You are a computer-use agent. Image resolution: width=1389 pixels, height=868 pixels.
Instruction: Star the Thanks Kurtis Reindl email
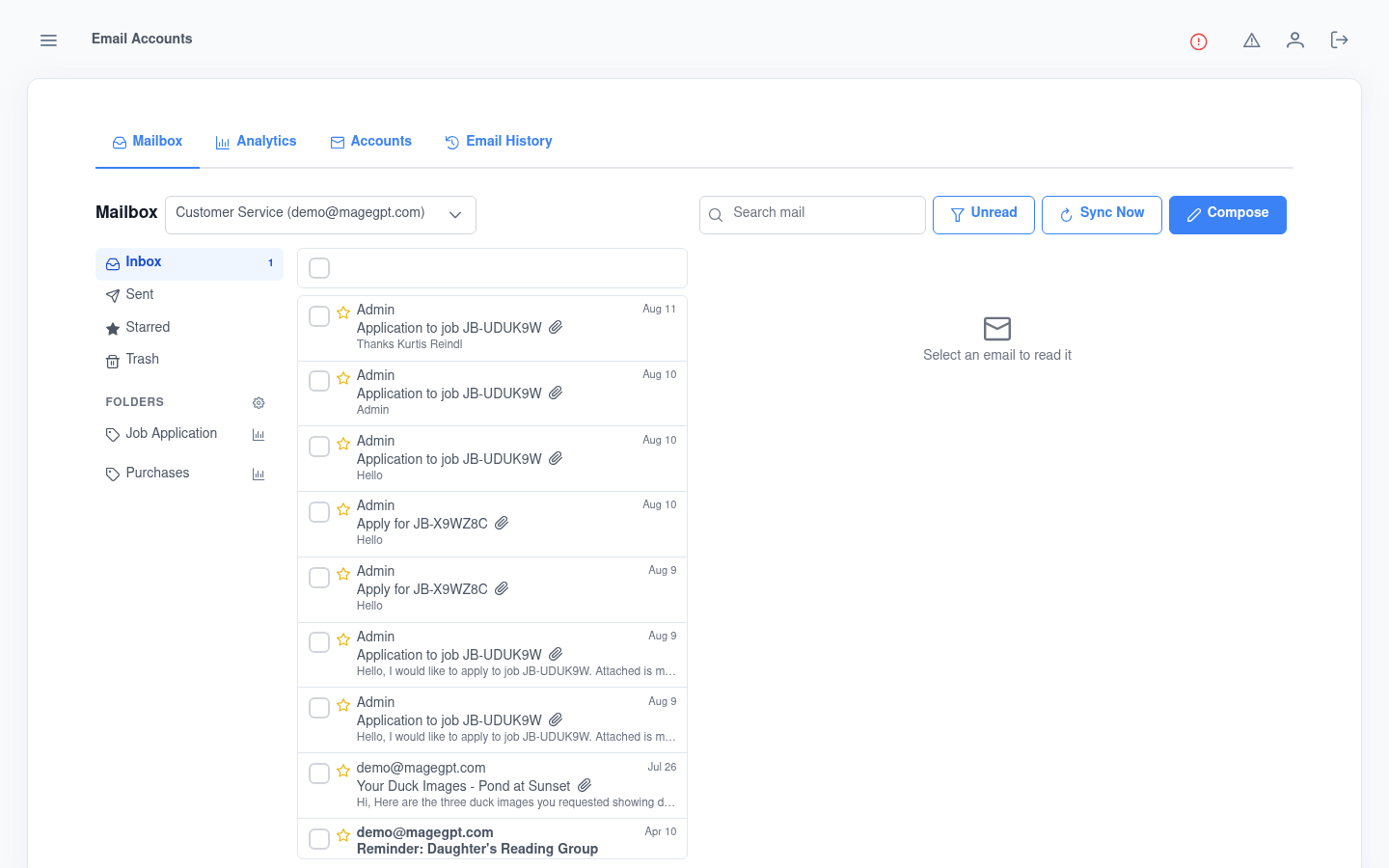tap(343, 312)
